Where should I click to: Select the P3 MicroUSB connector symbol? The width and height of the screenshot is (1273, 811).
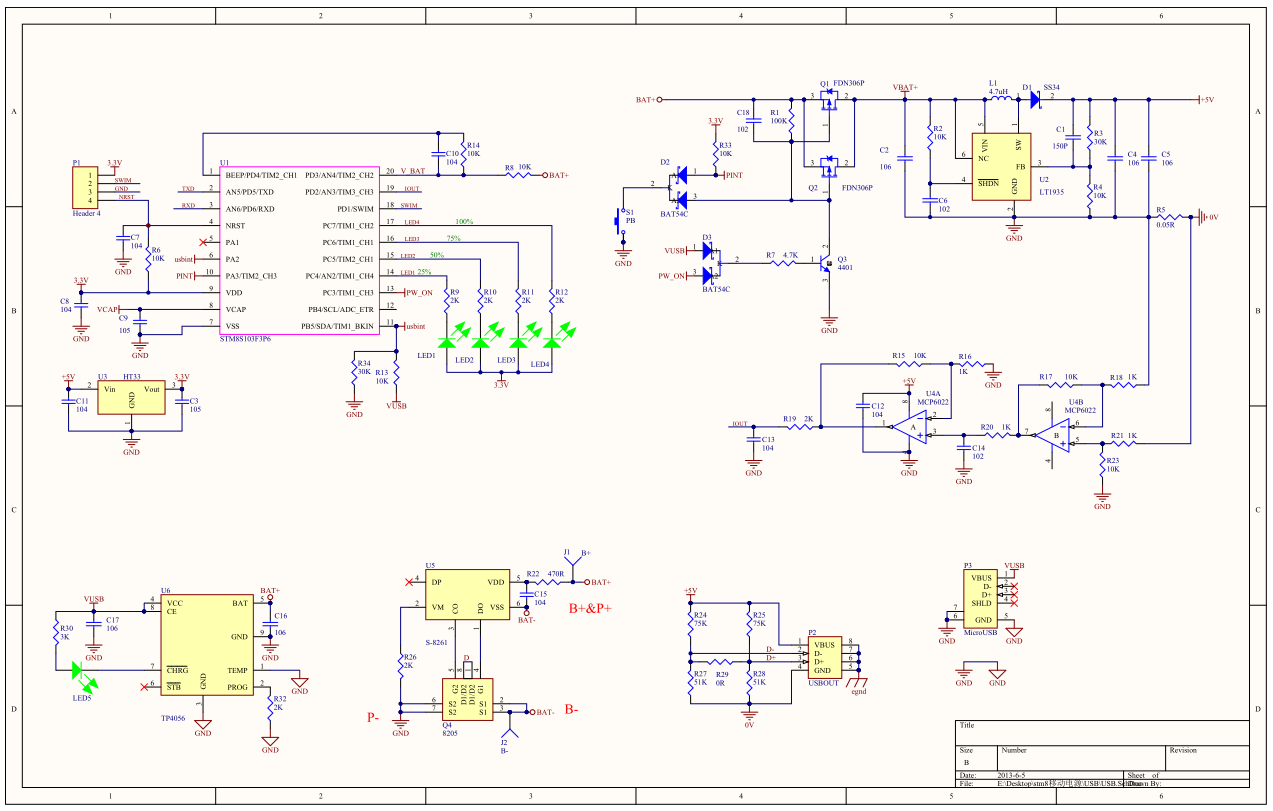pyautogui.click(x=979, y=598)
